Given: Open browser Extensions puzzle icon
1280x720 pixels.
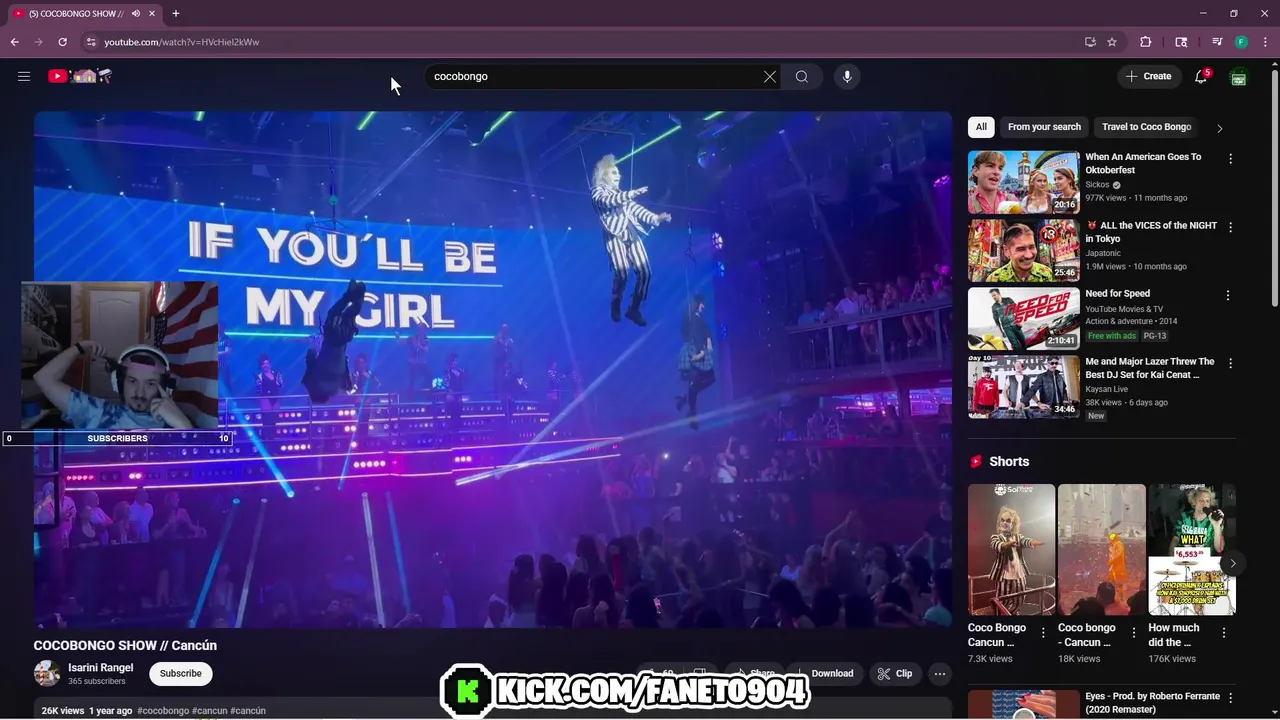Looking at the screenshot, I should 1146,42.
